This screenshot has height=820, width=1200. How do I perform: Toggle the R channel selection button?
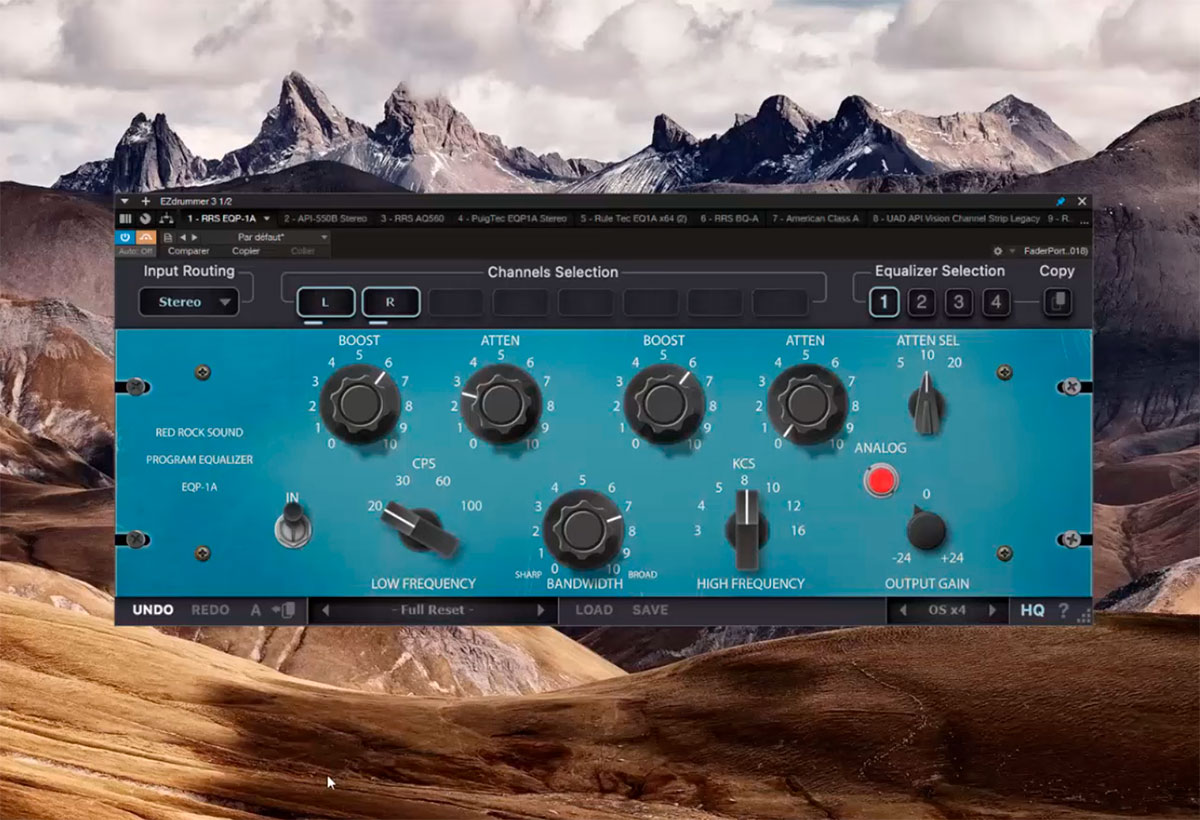tap(390, 302)
